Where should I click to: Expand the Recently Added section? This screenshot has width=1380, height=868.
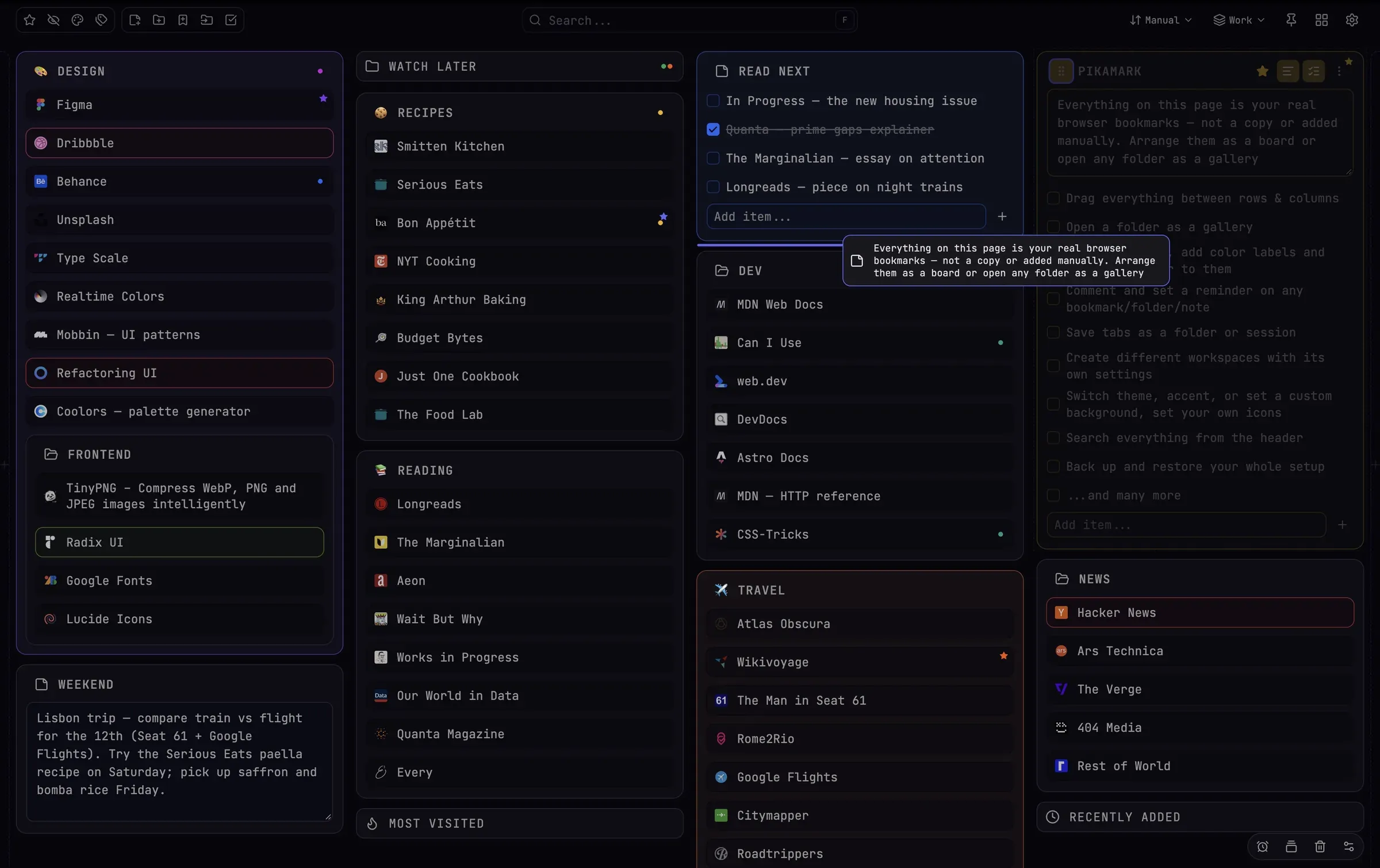pos(1200,817)
